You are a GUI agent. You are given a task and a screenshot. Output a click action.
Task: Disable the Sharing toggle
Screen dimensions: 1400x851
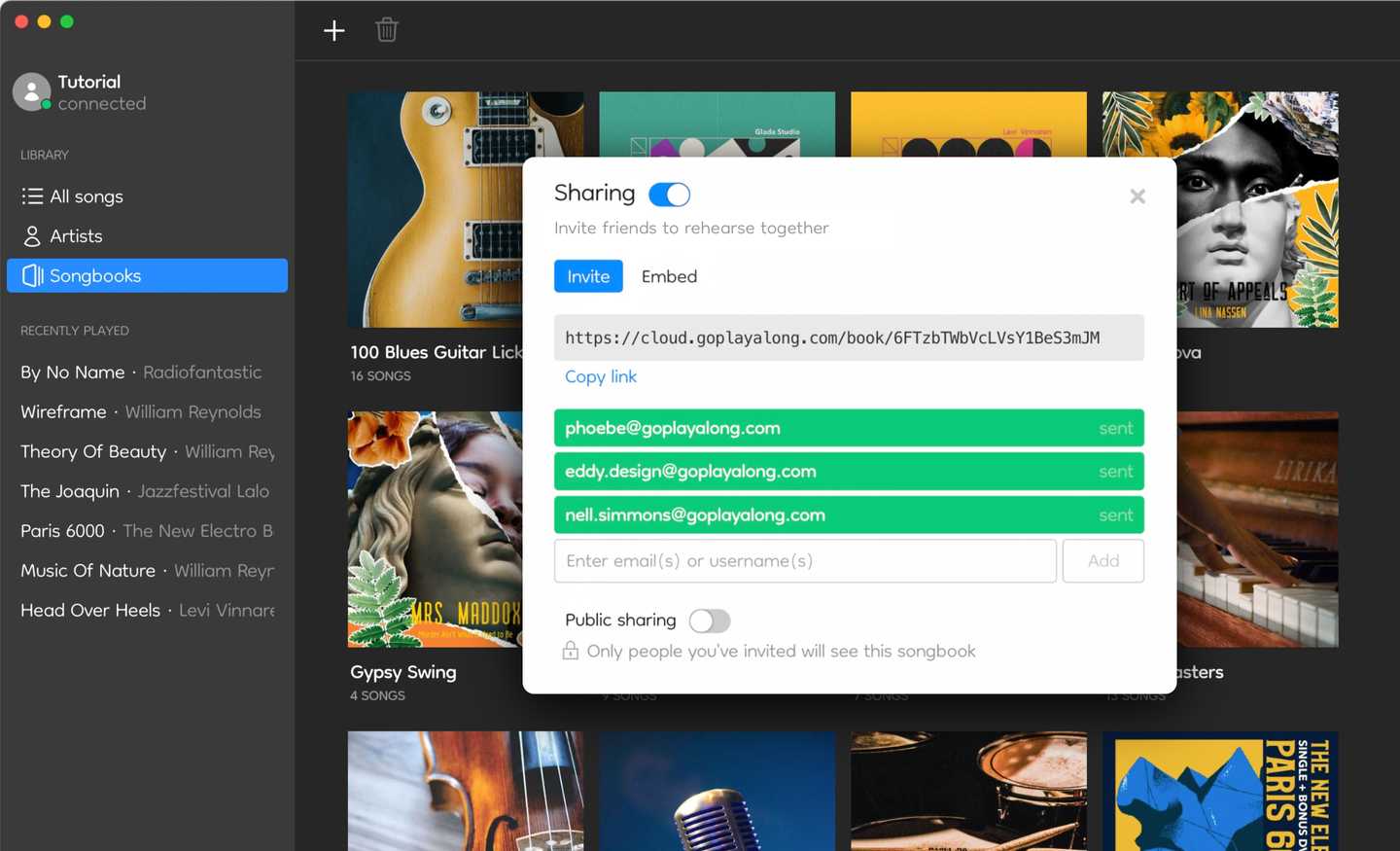(x=668, y=194)
